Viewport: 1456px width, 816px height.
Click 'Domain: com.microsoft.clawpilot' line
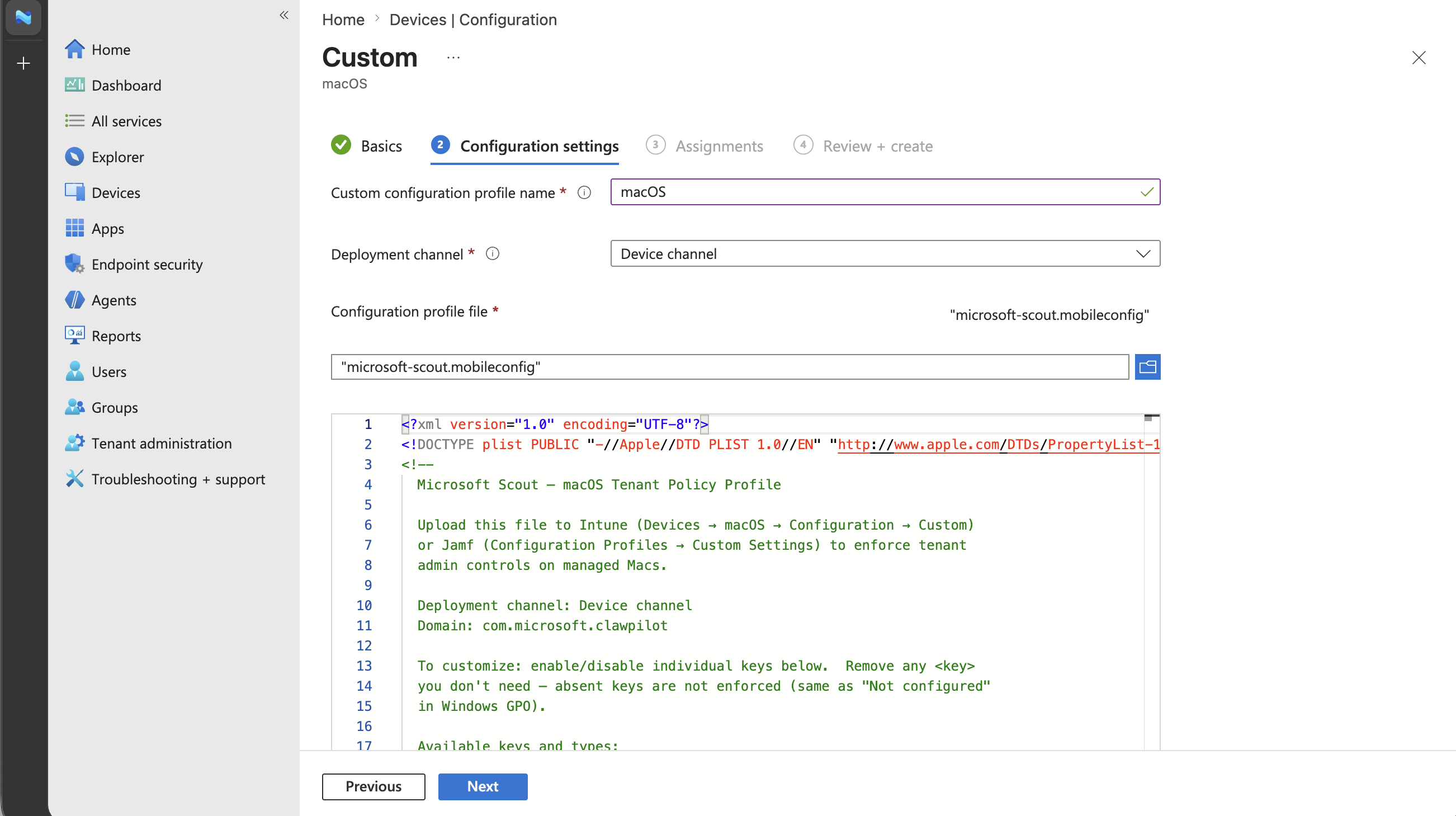(x=542, y=625)
